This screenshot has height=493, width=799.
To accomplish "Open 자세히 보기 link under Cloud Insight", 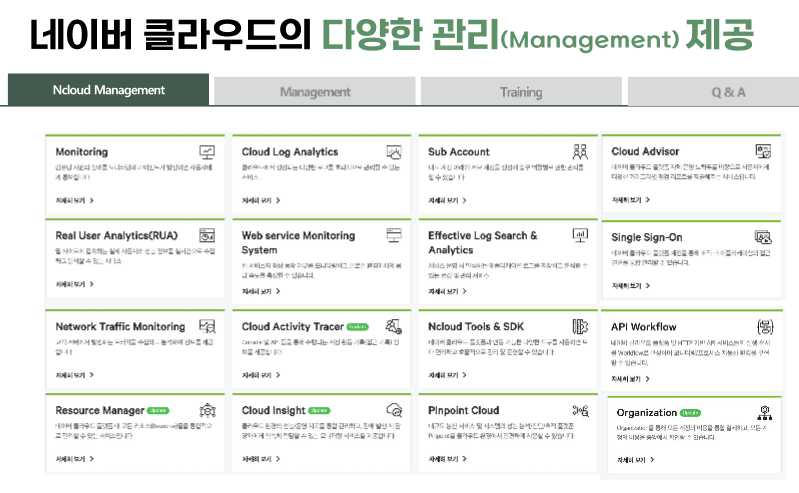I will pyautogui.click(x=261, y=459).
